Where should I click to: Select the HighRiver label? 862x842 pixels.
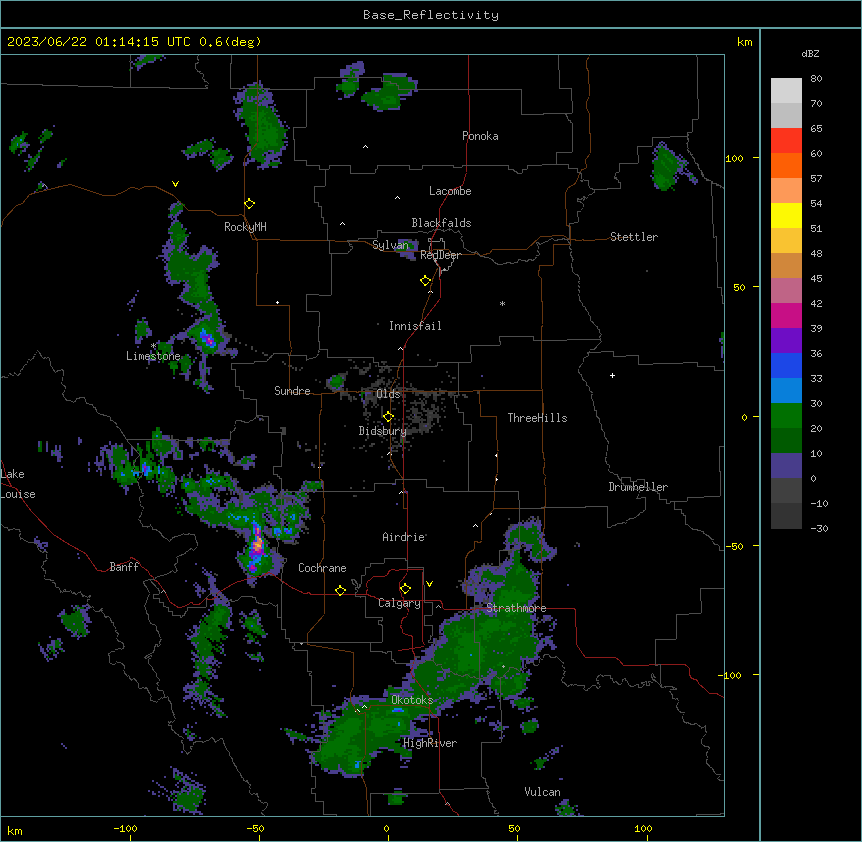(430, 743)
